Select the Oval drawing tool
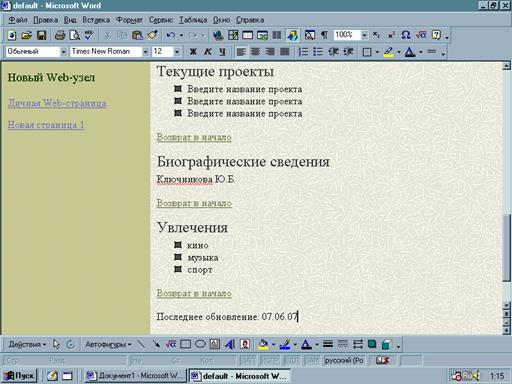 coord(200,344)
